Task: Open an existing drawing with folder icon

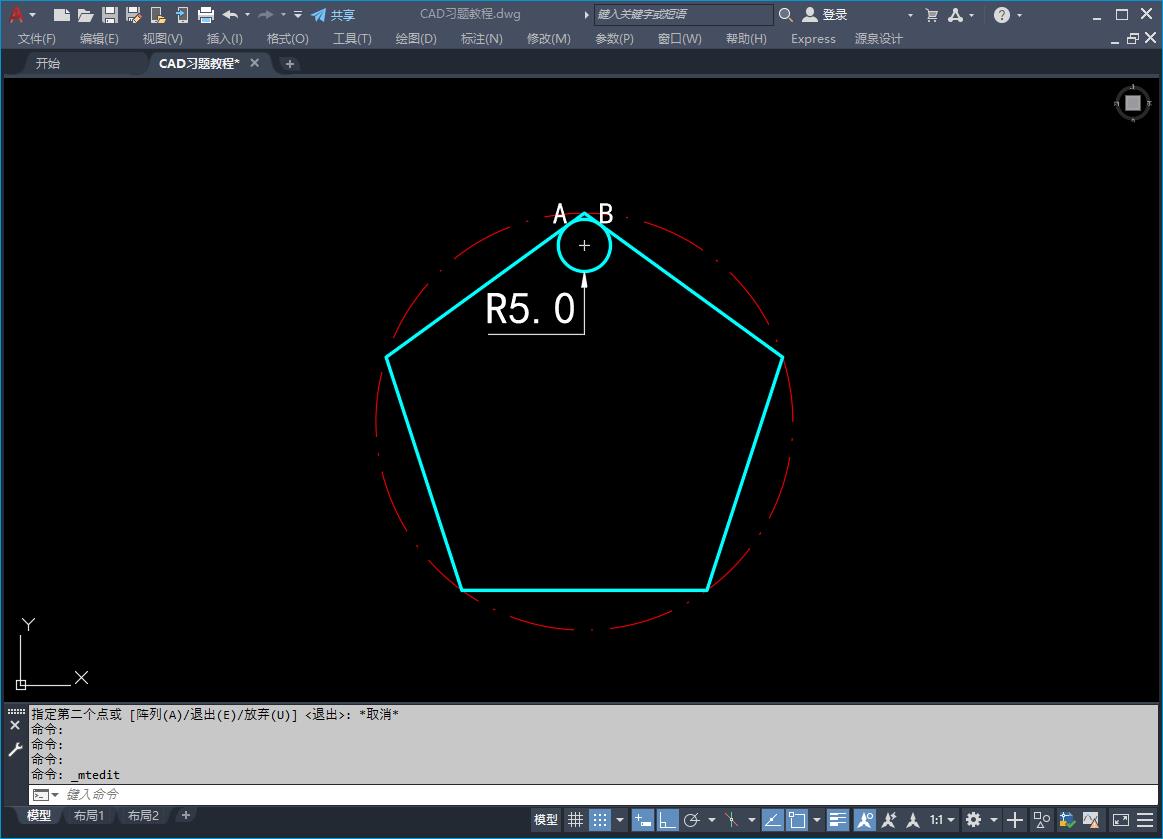Action: (85, 14)
